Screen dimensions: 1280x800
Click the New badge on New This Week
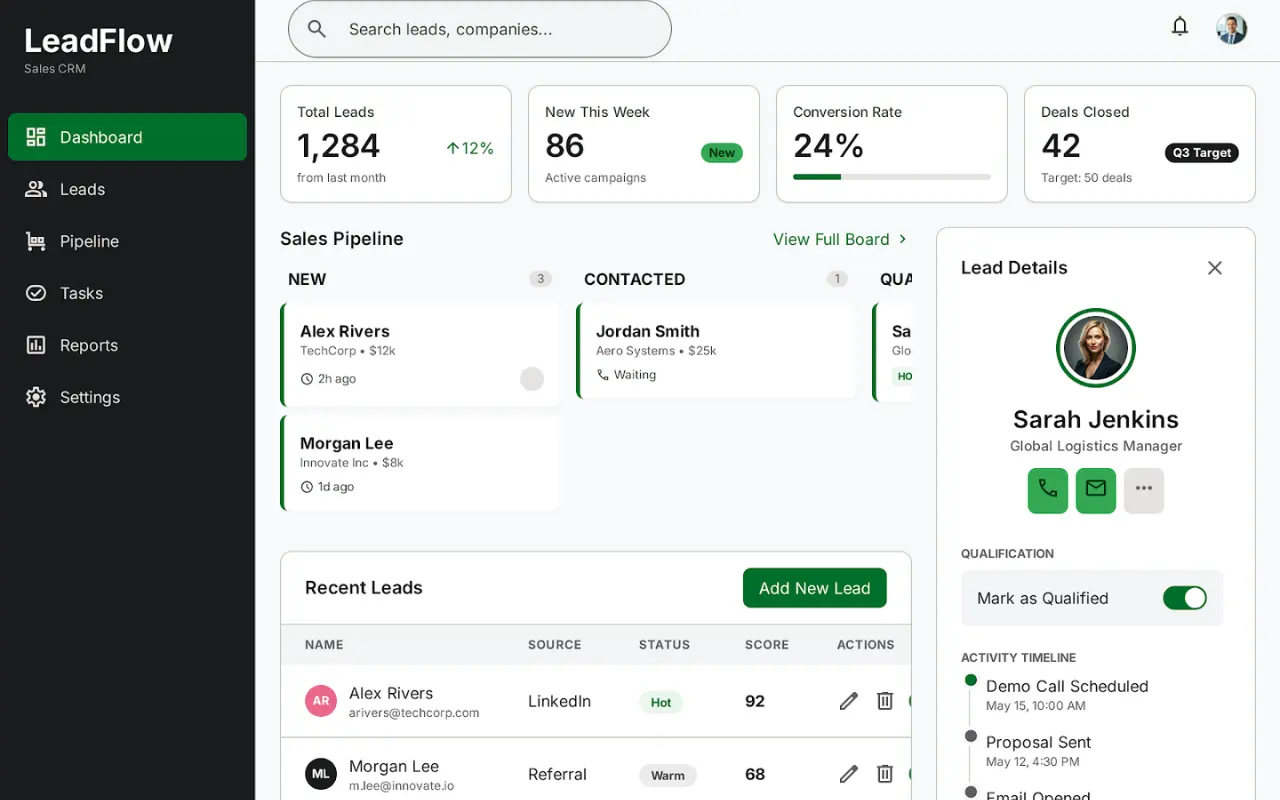[x=722, y=153]
